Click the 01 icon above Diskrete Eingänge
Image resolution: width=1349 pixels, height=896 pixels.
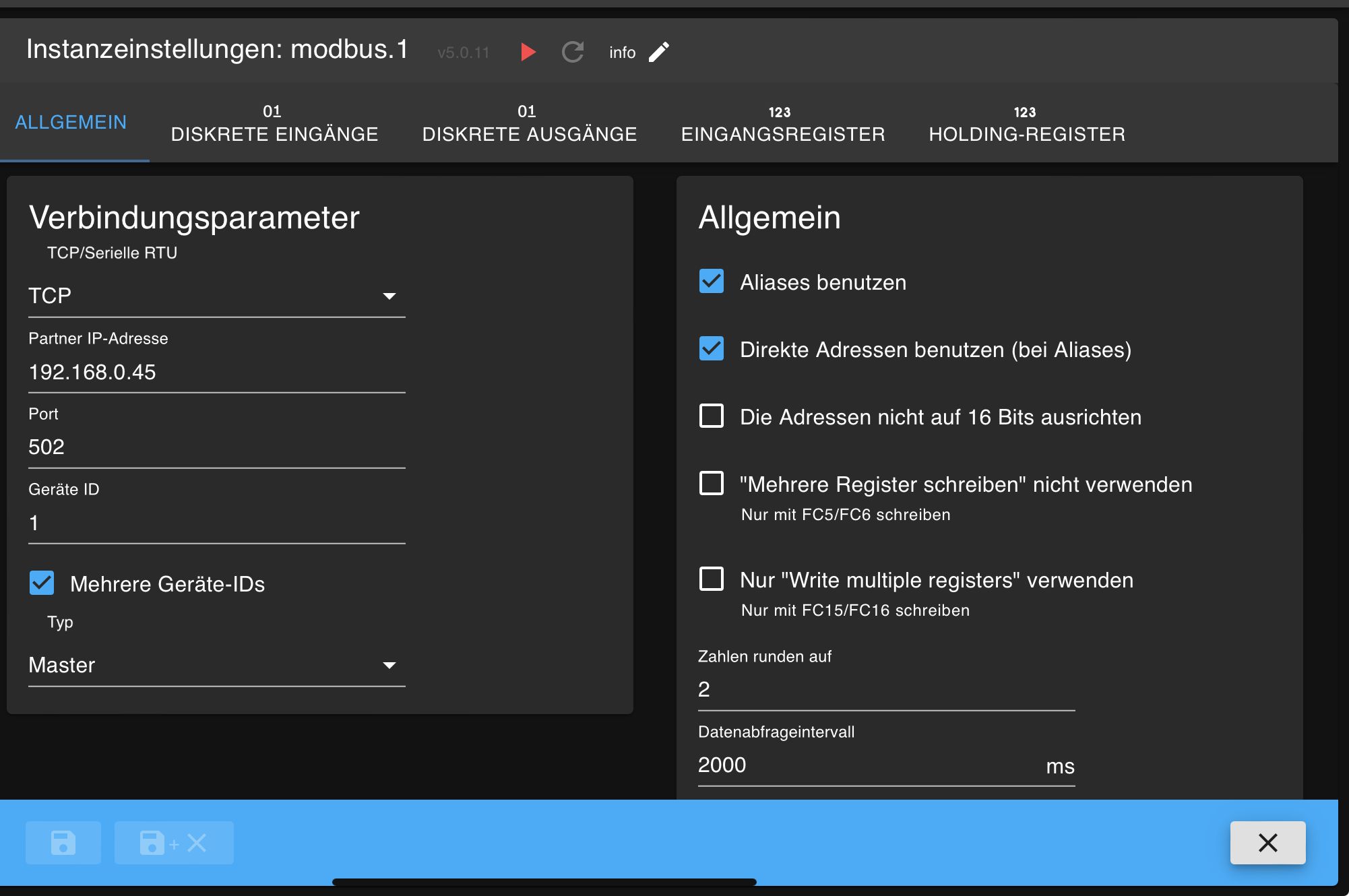tap(272, 111)
